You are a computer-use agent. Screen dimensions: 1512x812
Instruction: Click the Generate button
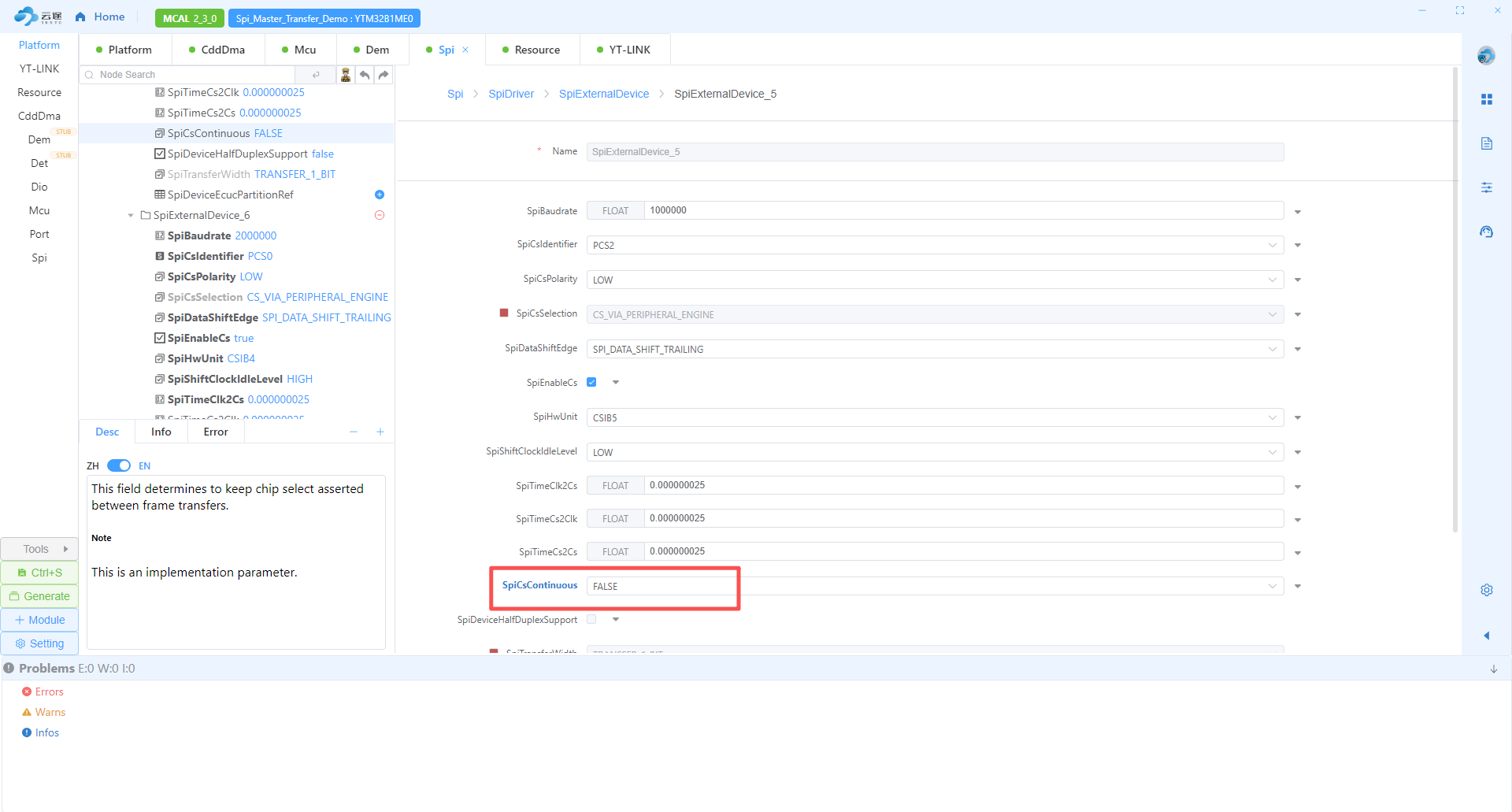click(x=39, y=596)
